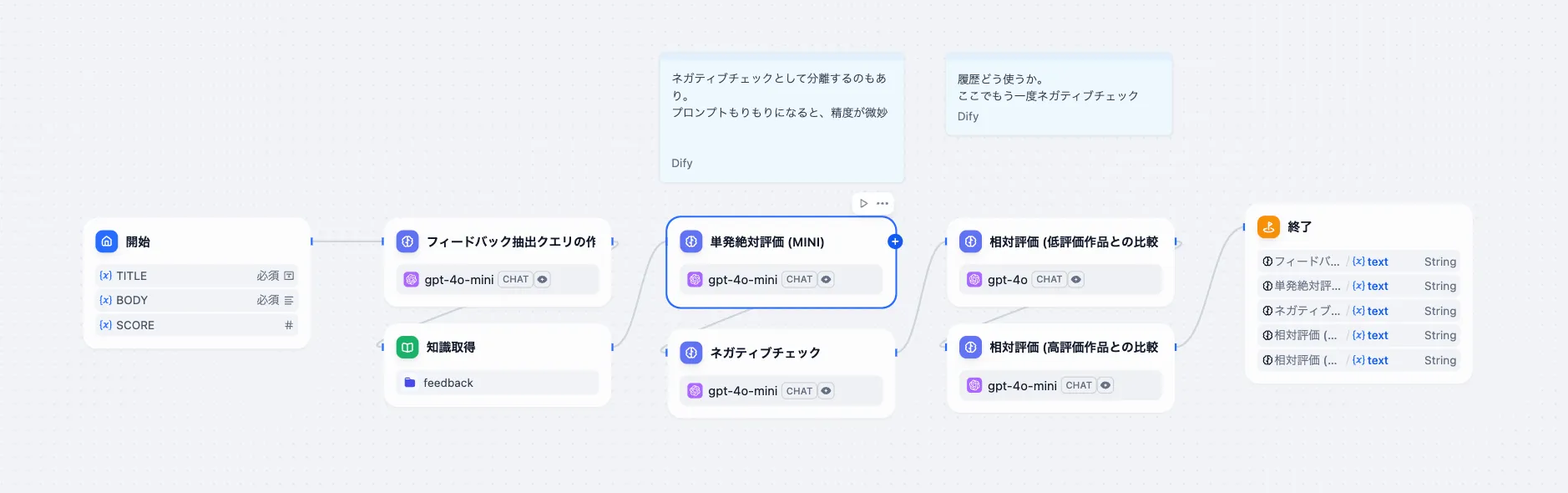Select the 終了 node title
This screenshot has height=493, width=1568.
click(1300, 226)
